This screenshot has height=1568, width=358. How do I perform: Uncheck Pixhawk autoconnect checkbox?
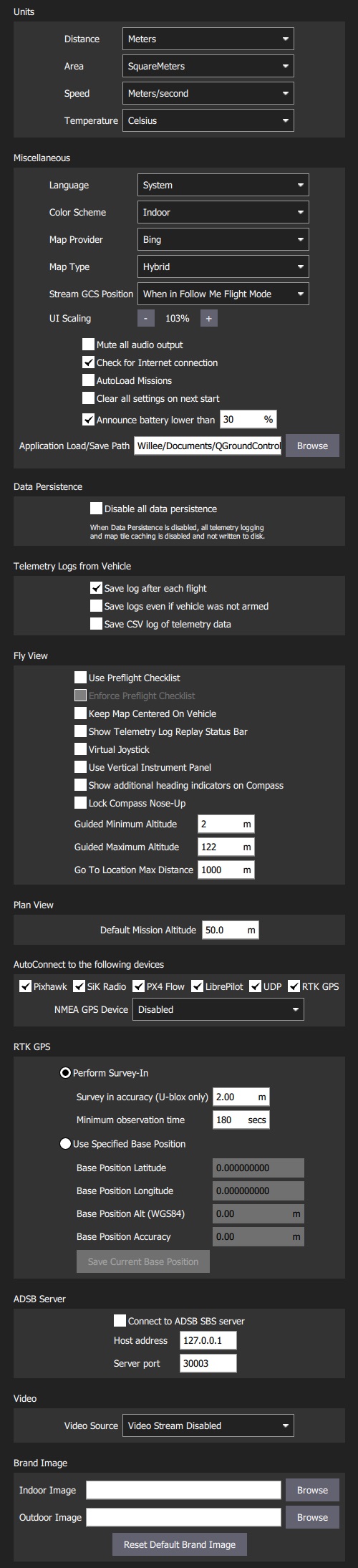click(25, 986)
